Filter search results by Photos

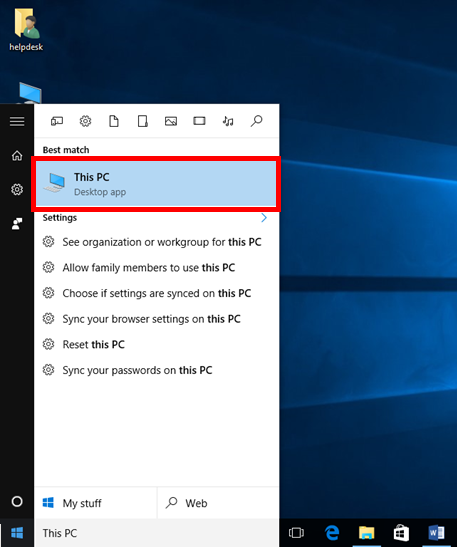[171, 121]
